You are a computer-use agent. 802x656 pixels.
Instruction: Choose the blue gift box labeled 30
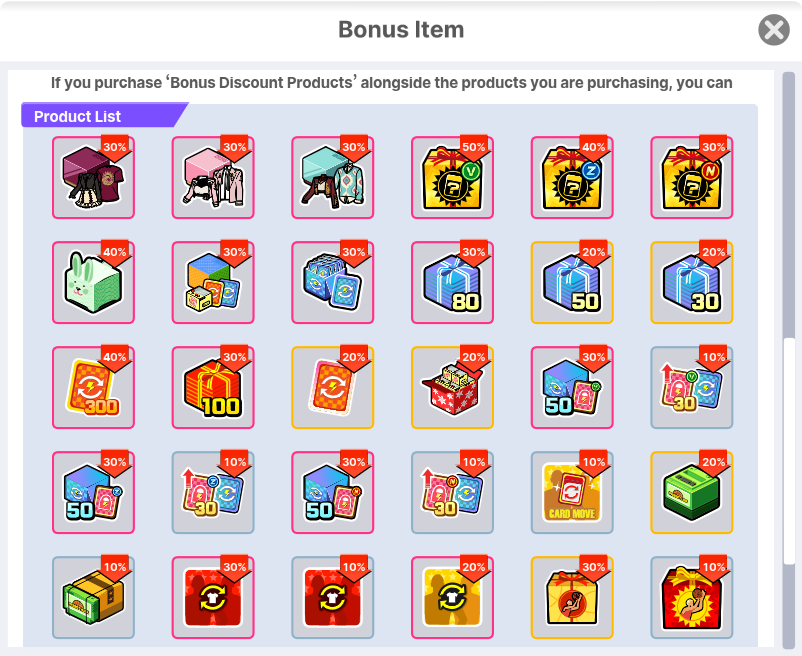coord(692,282)
